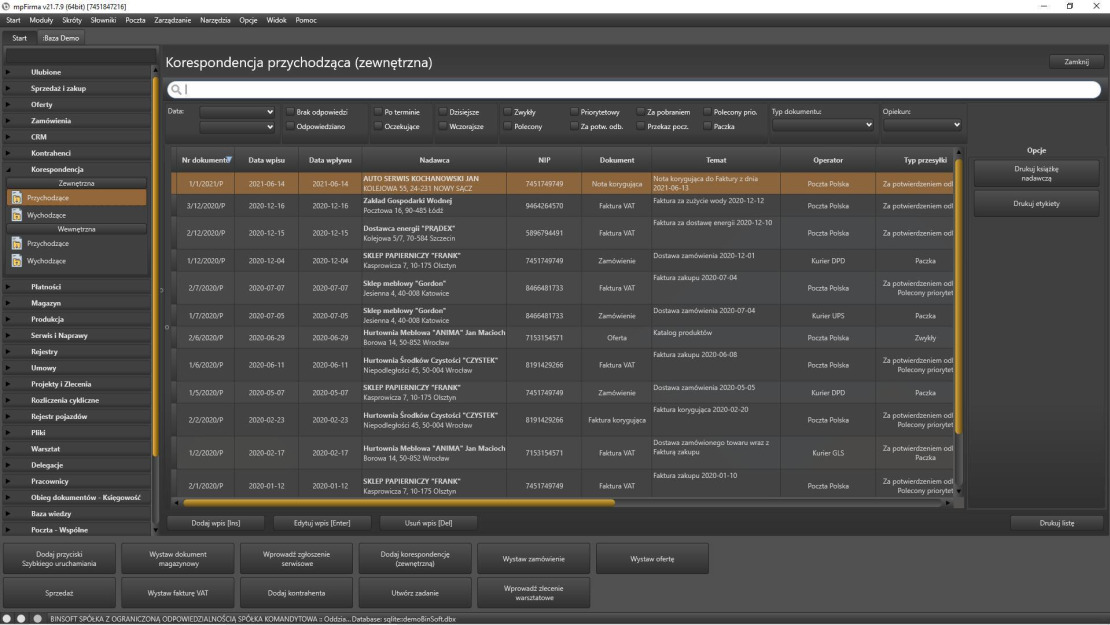Sort table by the Data wpisu column
The width and height of the screenshot is (1110, 625).
click(x=266, y=160)
